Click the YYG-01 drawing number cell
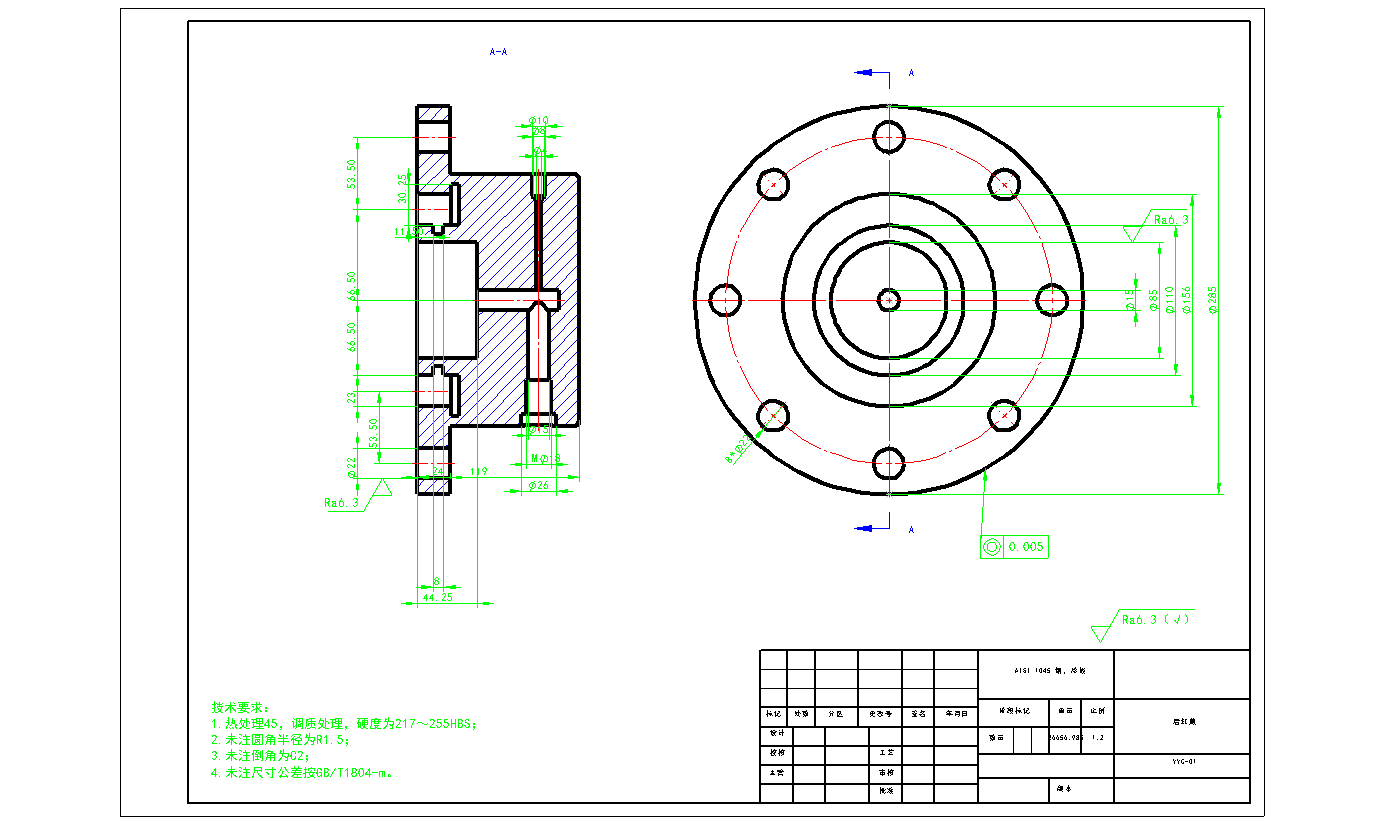 coord(1183,762)
